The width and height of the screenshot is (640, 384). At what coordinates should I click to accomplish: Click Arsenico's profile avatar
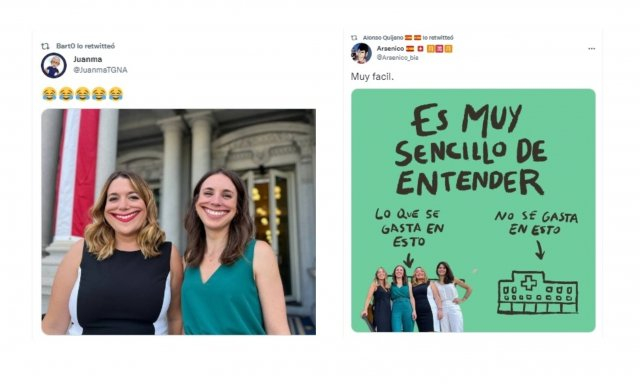tap(361, 53)
